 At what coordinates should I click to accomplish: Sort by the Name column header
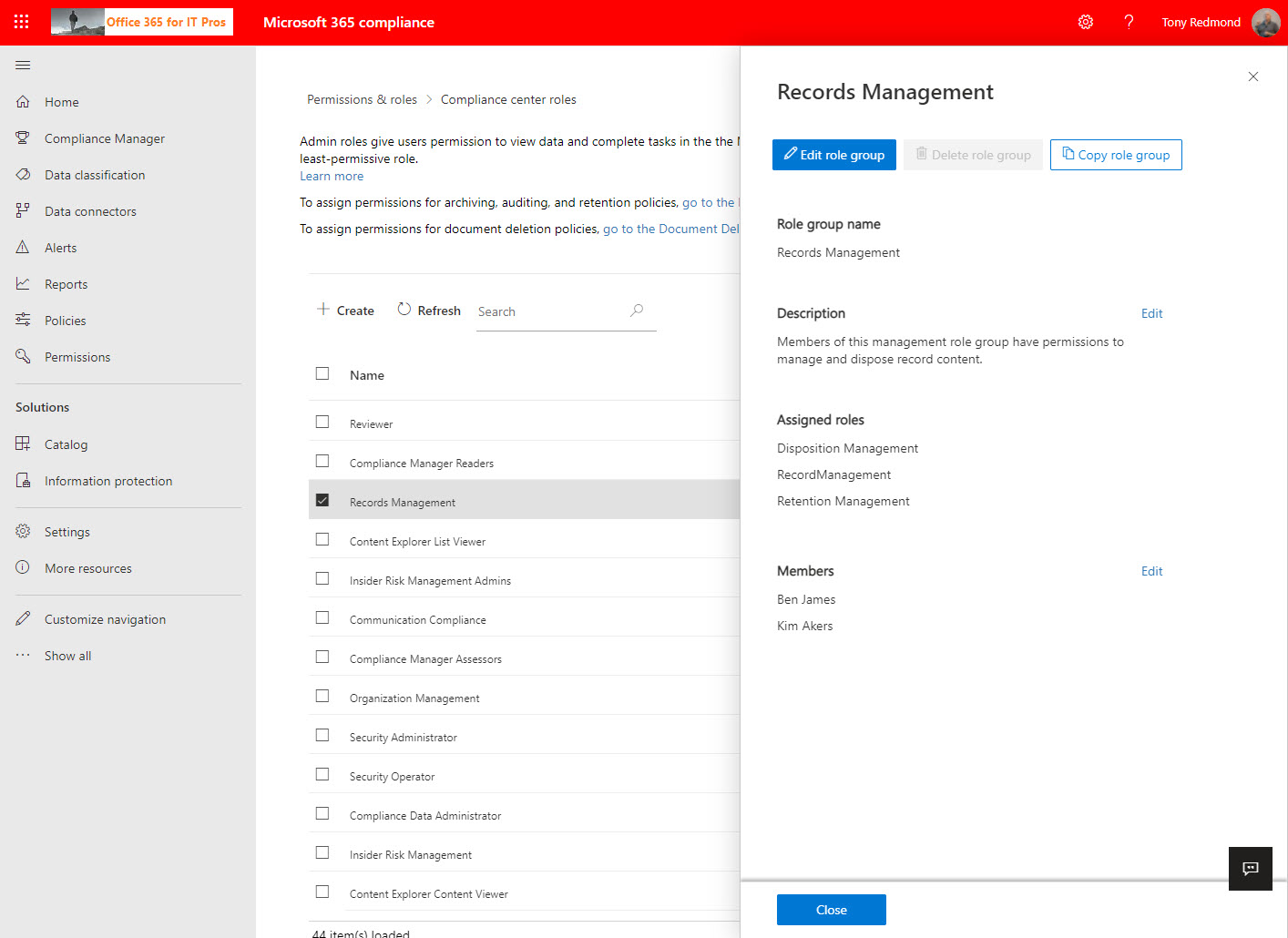pyautogui.click(x=367, y=375)
